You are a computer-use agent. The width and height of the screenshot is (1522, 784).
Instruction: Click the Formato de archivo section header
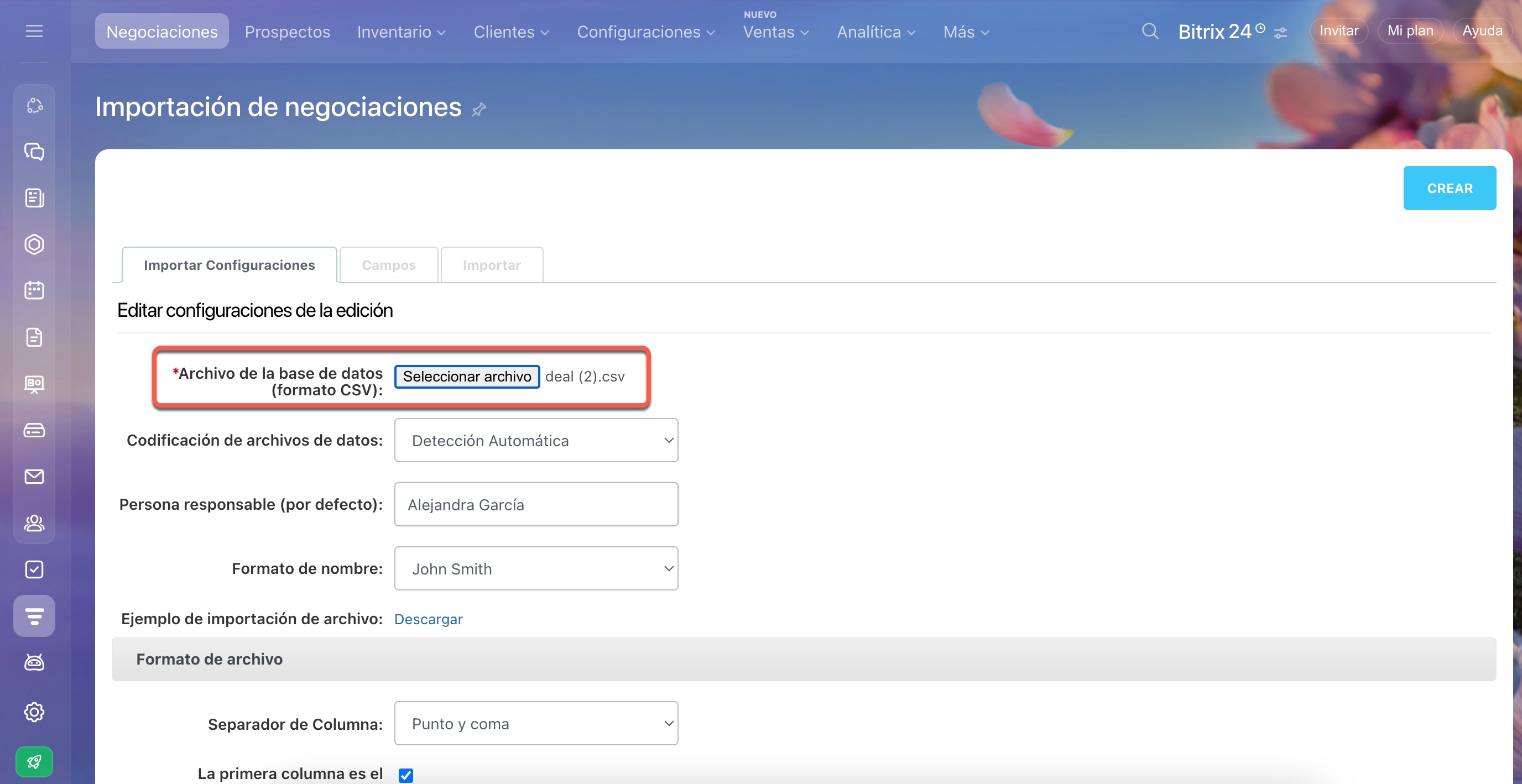[x=804, y=658]
